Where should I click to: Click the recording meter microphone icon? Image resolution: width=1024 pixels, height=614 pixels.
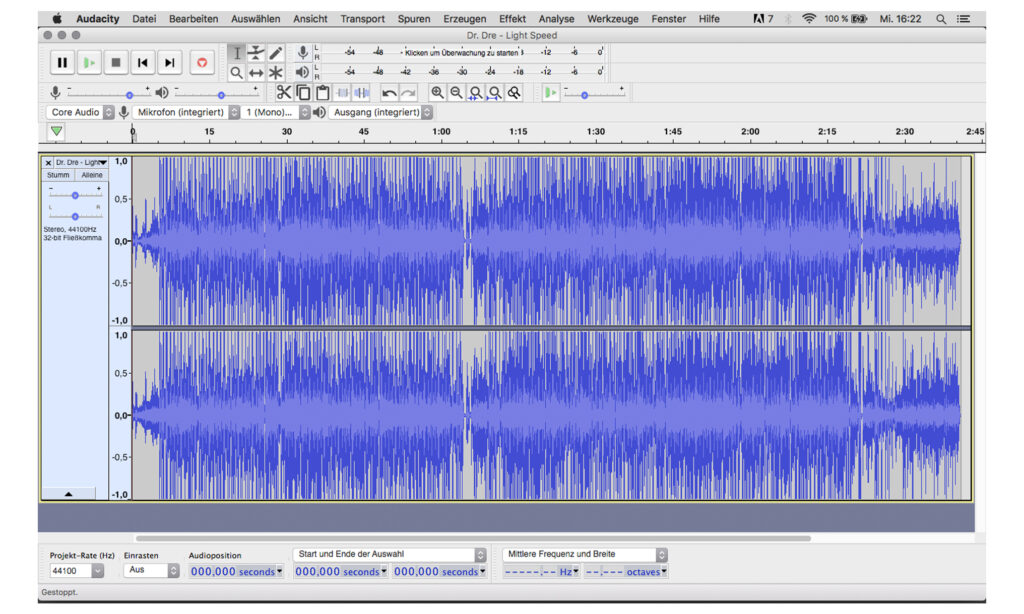(x=302, y=52)
